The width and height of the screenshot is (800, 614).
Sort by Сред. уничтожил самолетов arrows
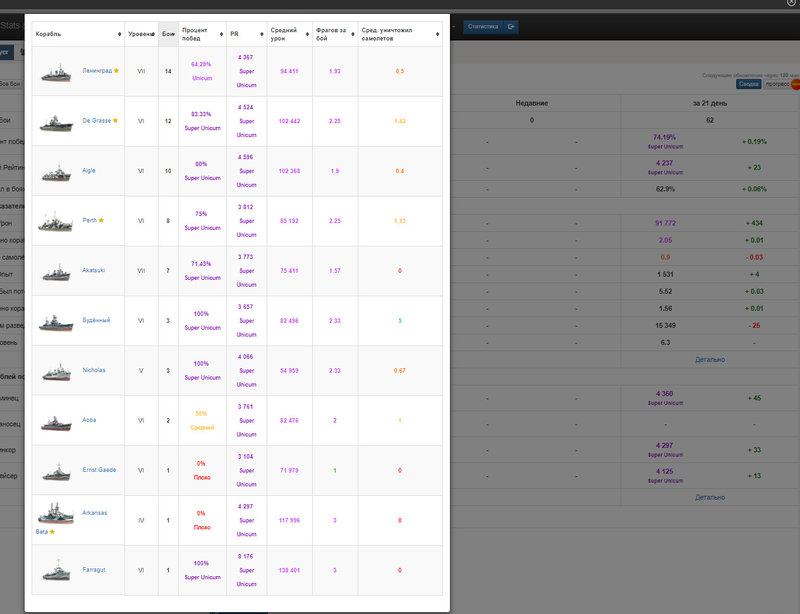437,34
